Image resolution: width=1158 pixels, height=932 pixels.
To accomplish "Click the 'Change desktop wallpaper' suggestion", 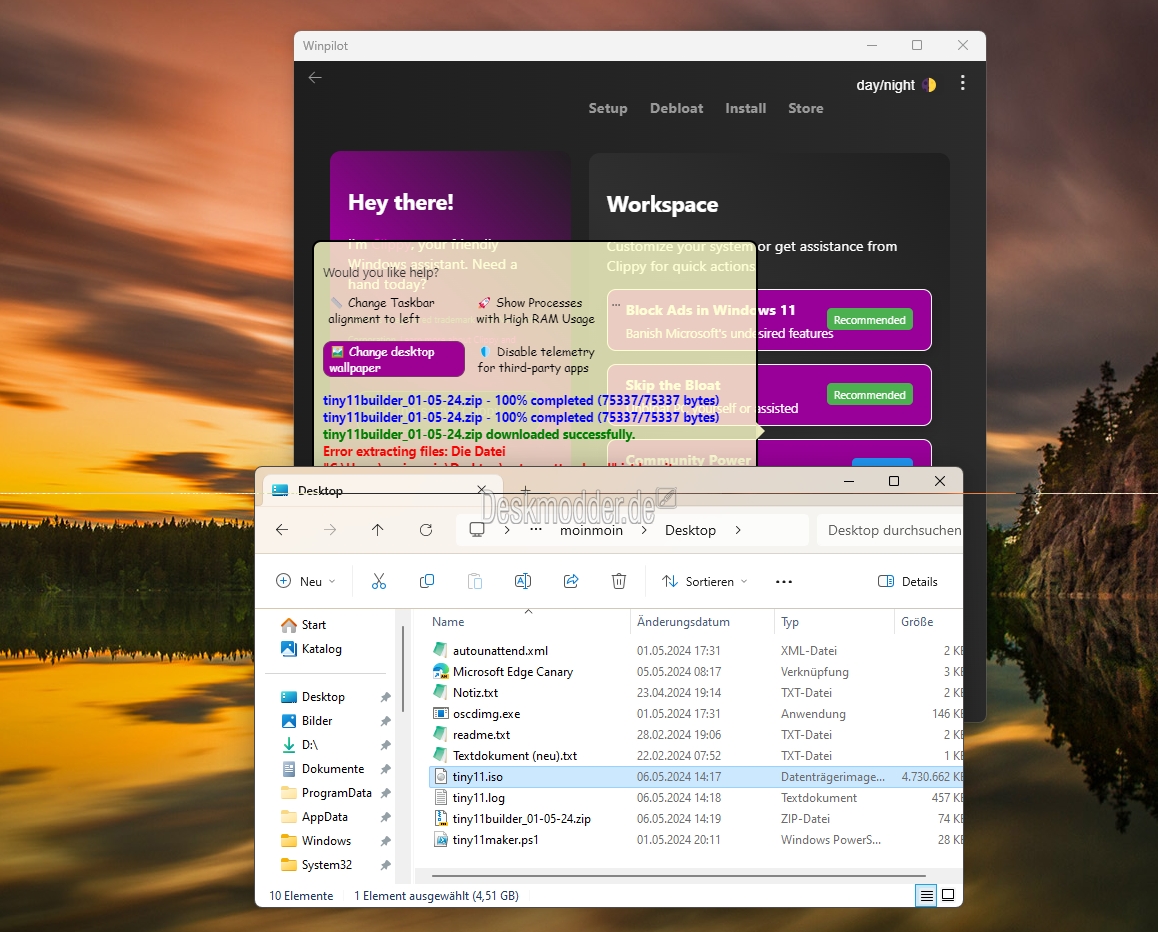I will (394, 359).
